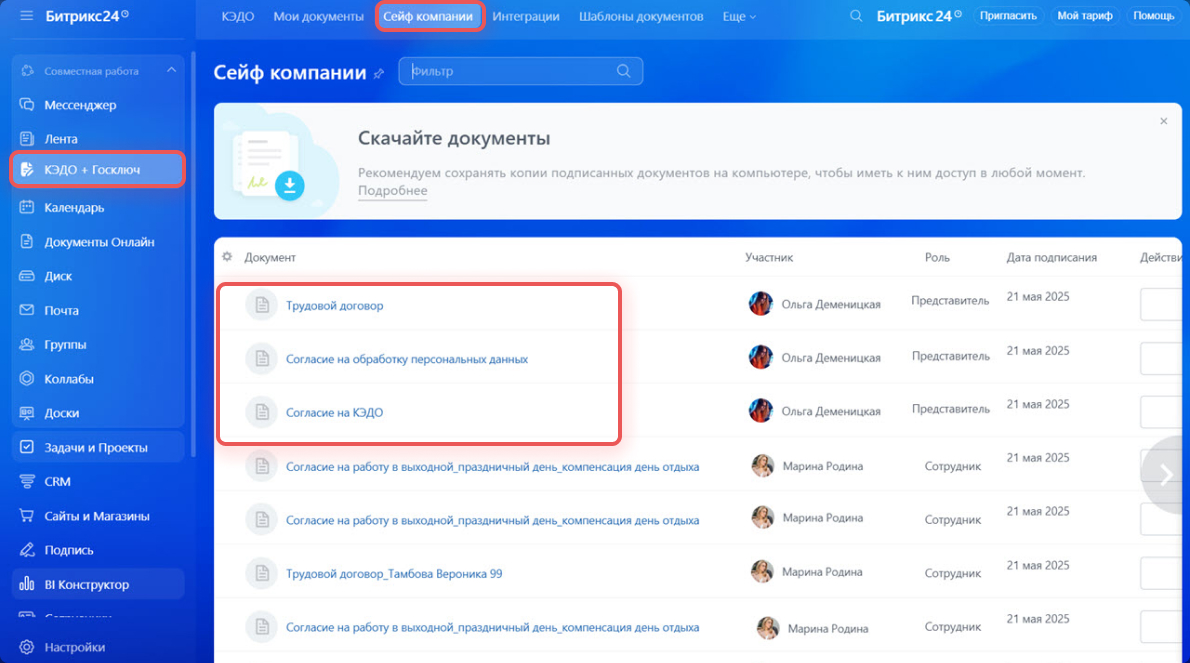Click the Коллабы icon in sidebar
This screenshot has width=1190, height=663.
[27, 379]
